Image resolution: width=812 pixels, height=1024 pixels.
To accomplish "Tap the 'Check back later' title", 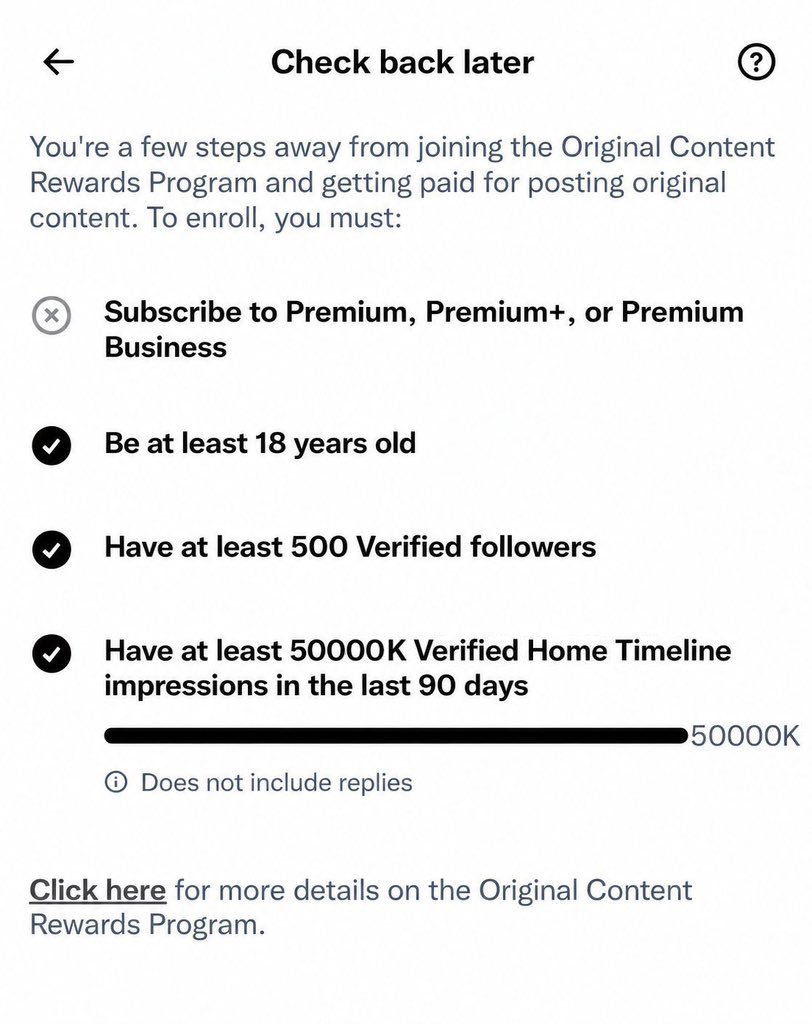I will 402,62.
